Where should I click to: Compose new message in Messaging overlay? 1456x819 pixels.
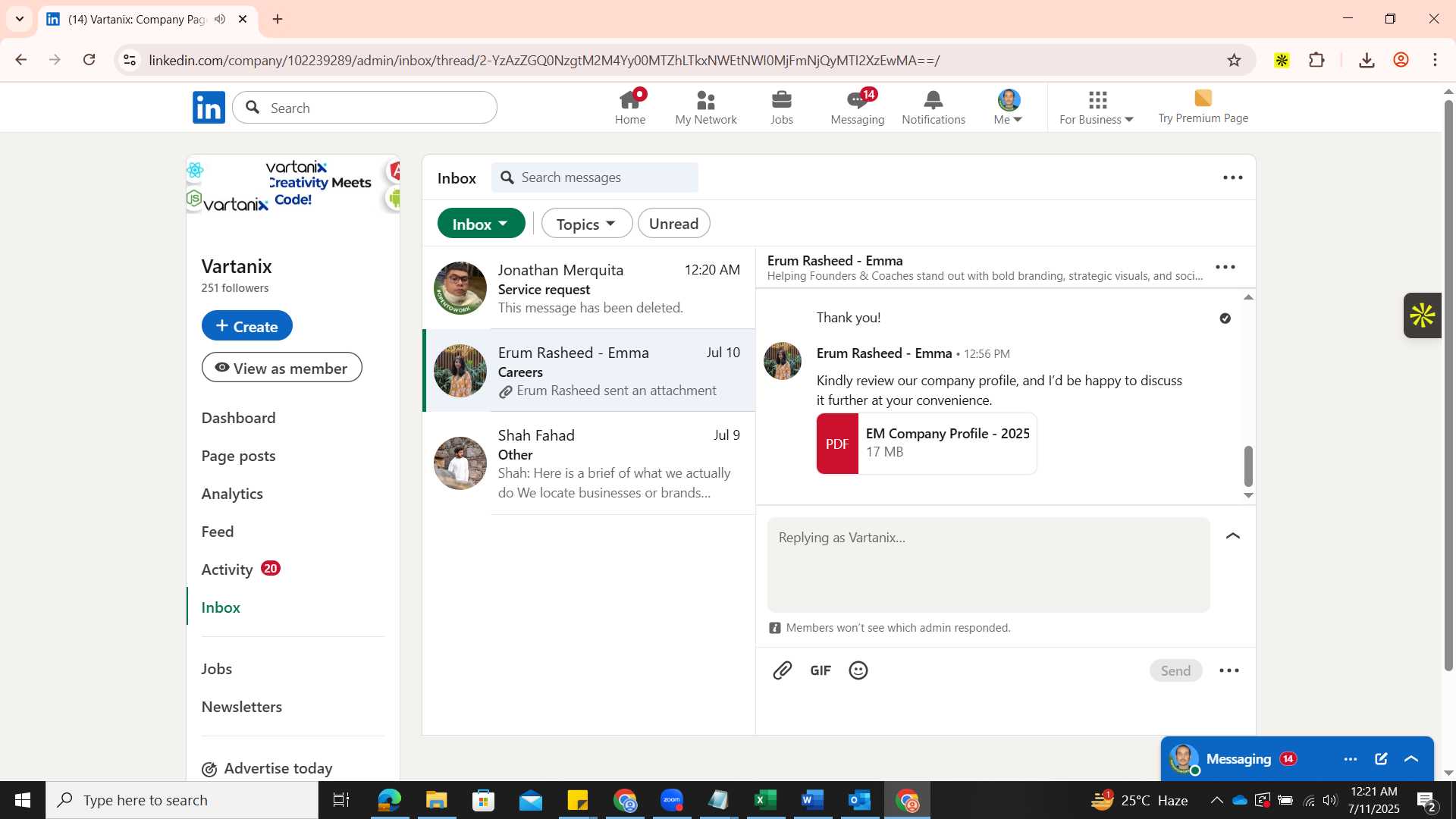point(1381,759)
